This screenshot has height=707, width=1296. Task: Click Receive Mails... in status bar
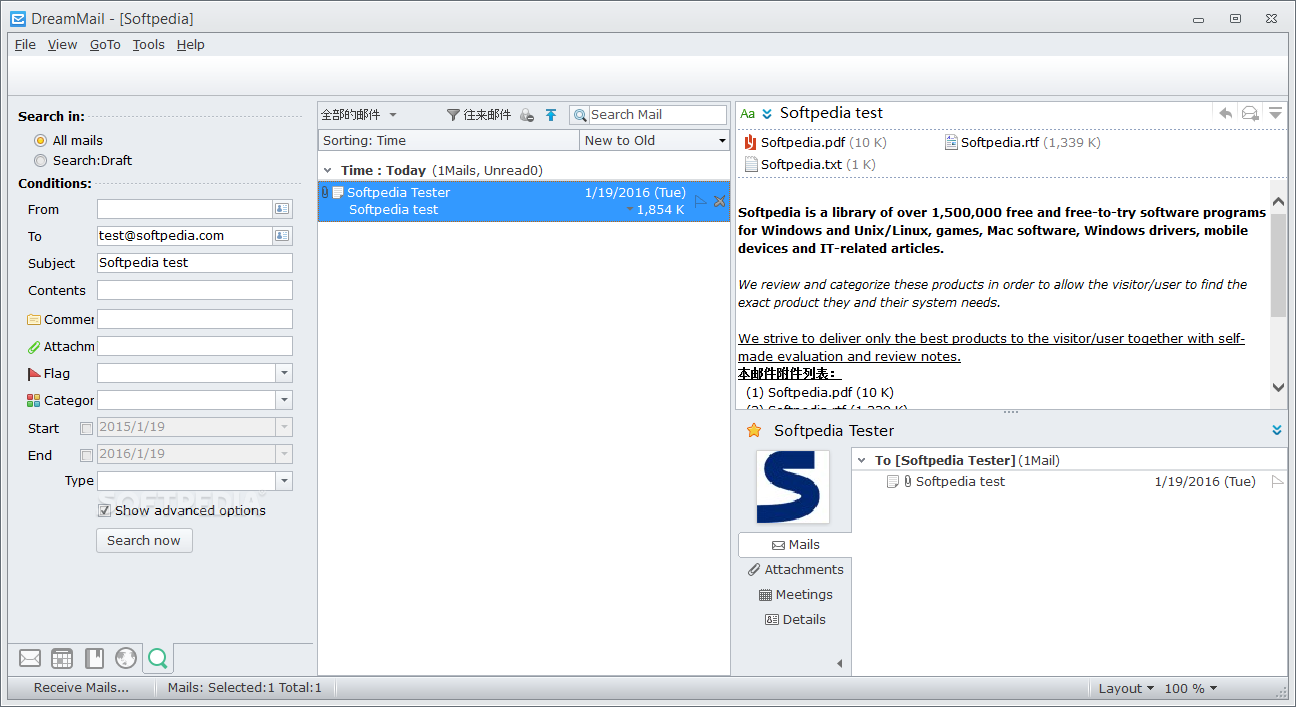pyautogui.click(x=81, y=688)
